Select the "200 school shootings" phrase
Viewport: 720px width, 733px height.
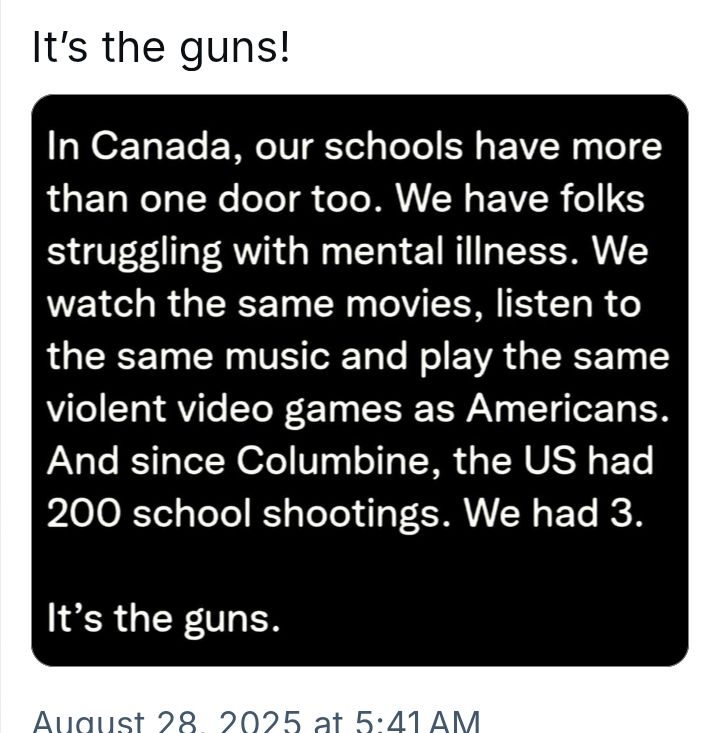(x=244, y=513)
